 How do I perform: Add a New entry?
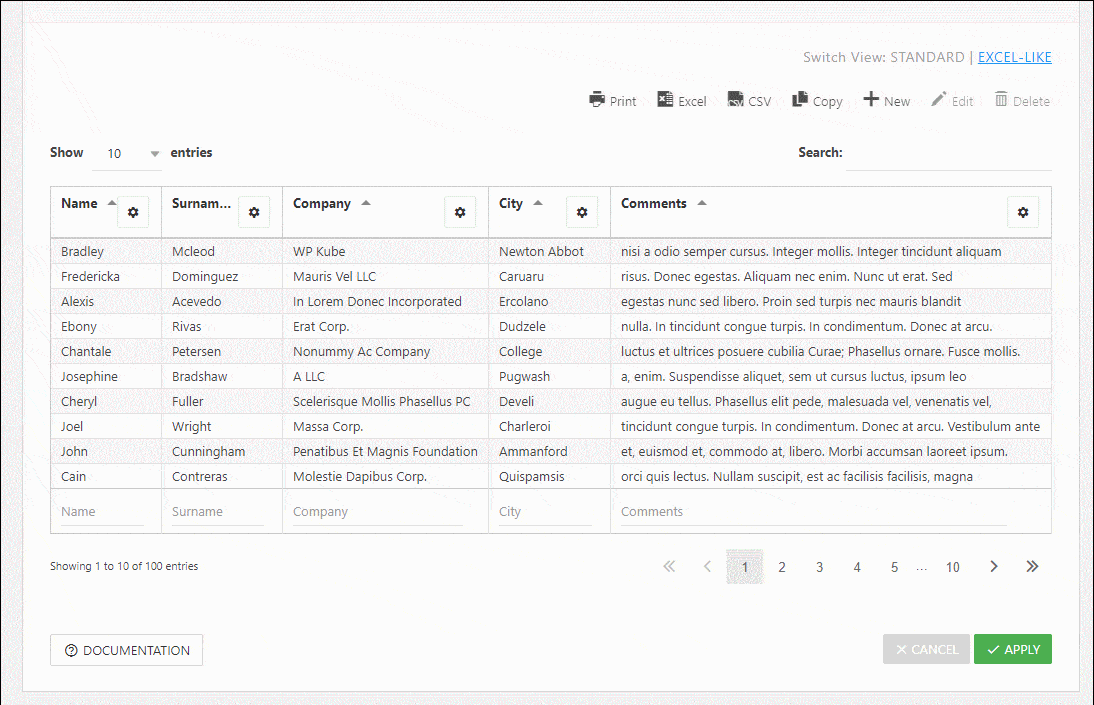[887, 101]
